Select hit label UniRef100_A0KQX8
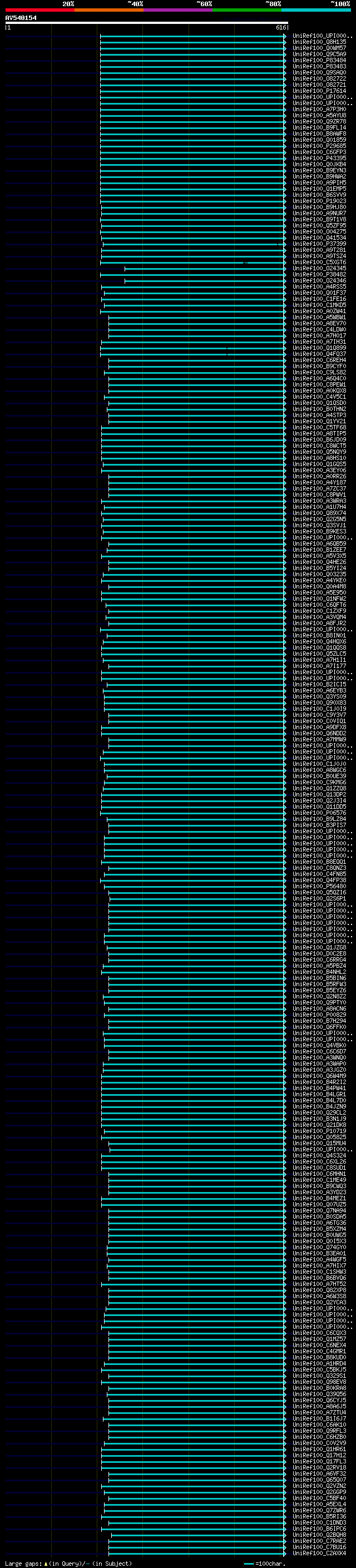356x1568 pixels. 319,391
